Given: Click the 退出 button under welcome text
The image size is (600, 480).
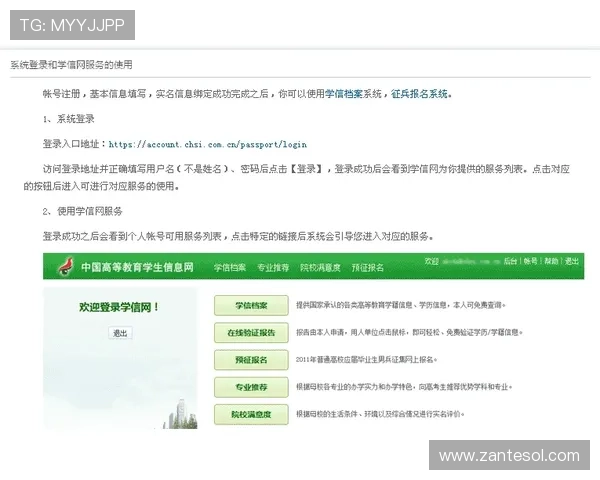Looking at the screenshot, I should pos(120,333).
